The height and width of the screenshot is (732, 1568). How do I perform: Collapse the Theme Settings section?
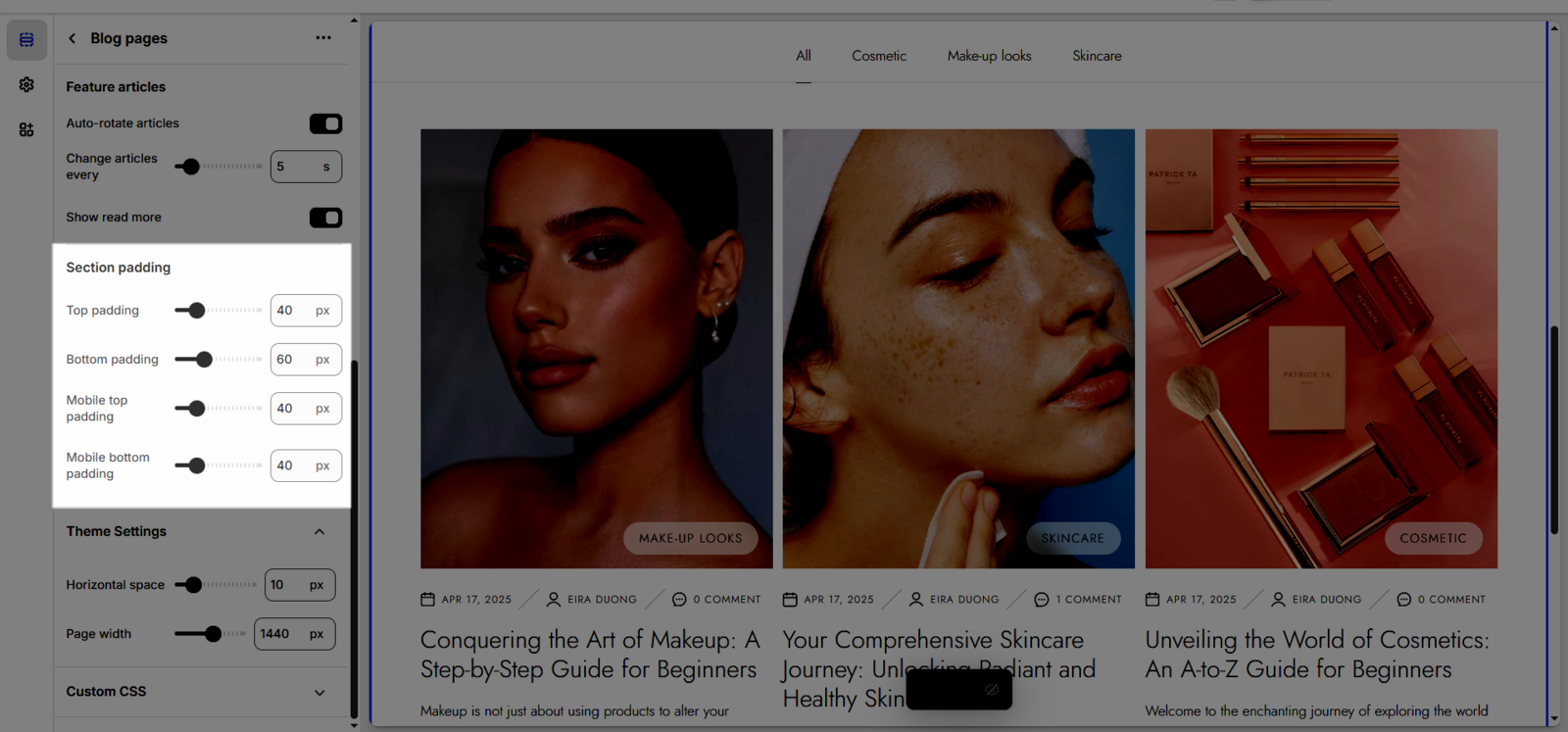pos(319,532)
